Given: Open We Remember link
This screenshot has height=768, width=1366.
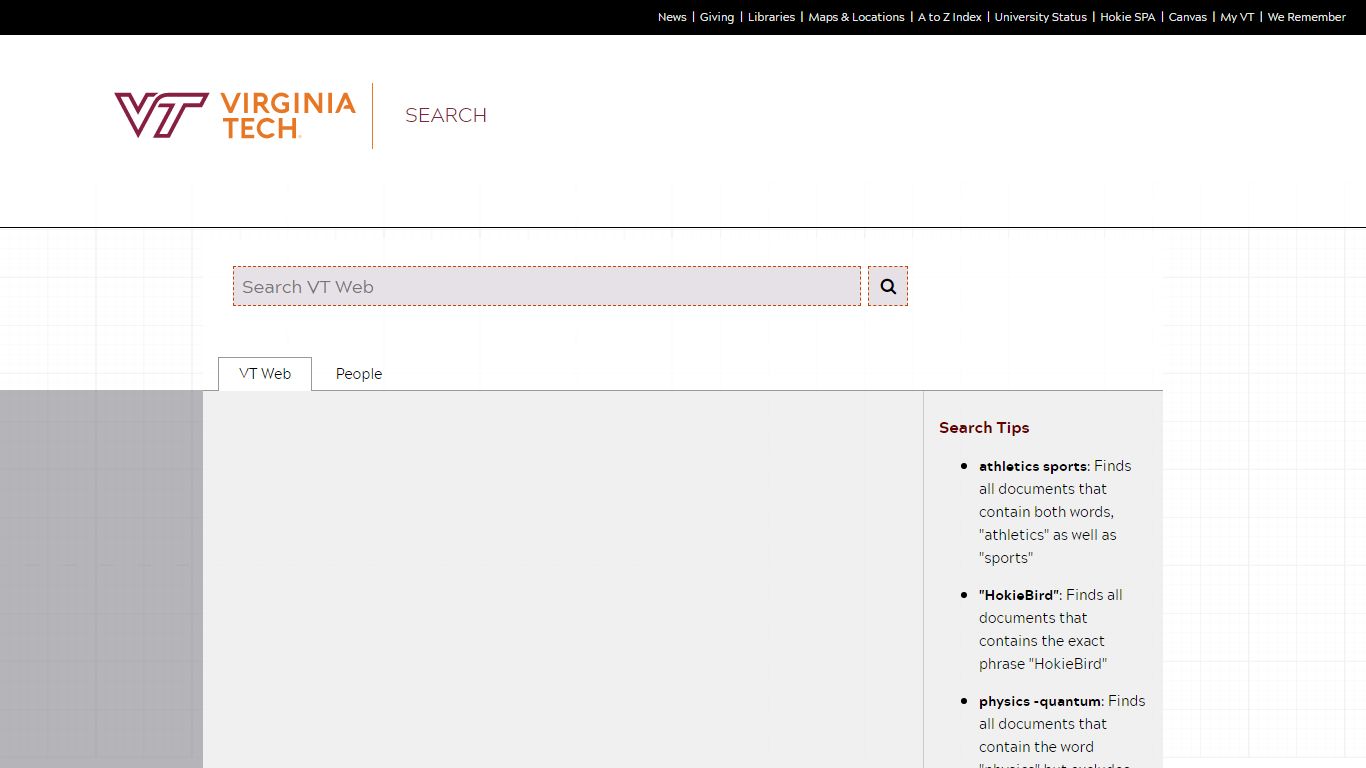Looking at the screenshot, I should pyautogui.click(x=1306, y=17).
